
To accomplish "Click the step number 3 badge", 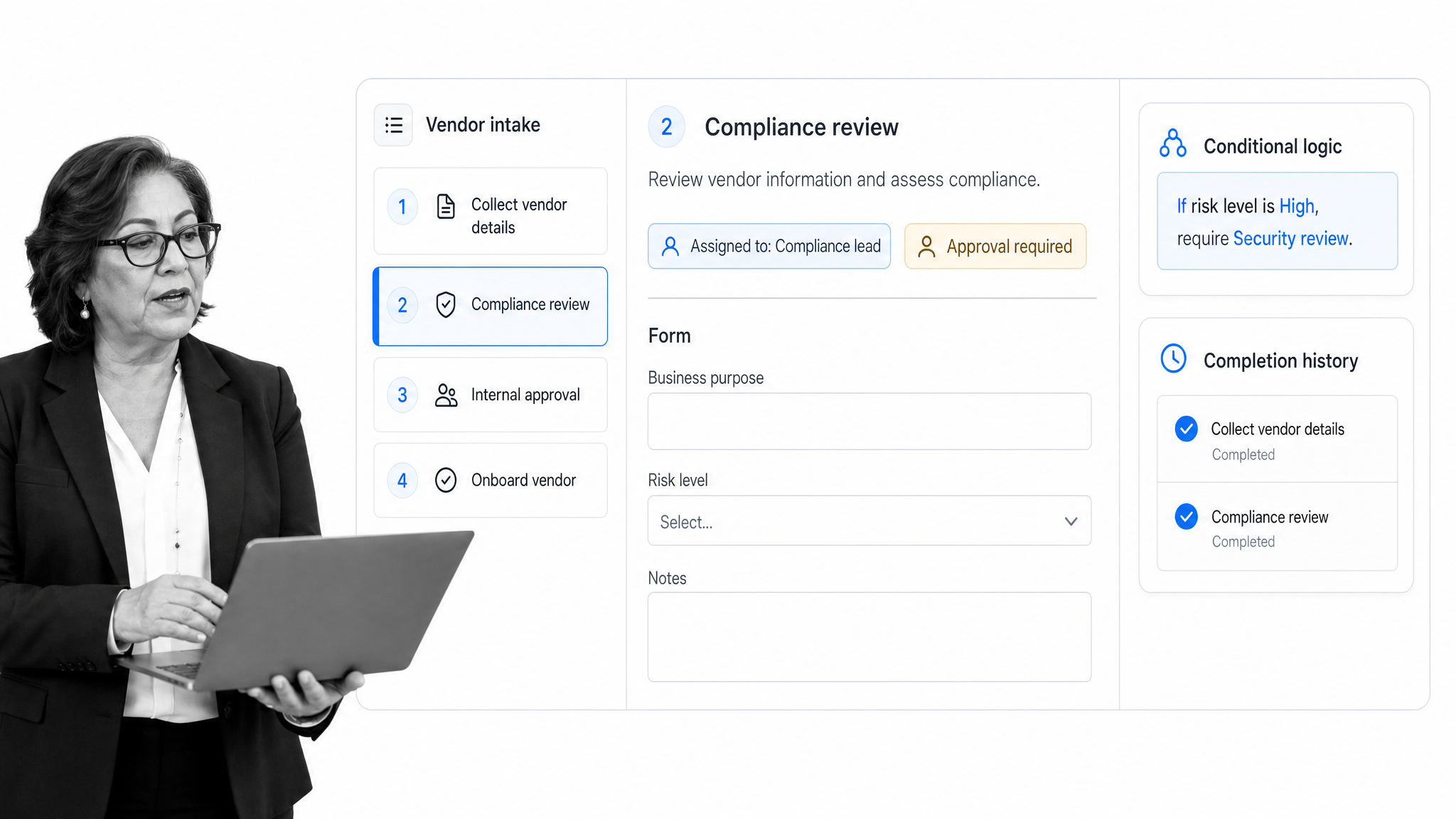I will 402,395.
